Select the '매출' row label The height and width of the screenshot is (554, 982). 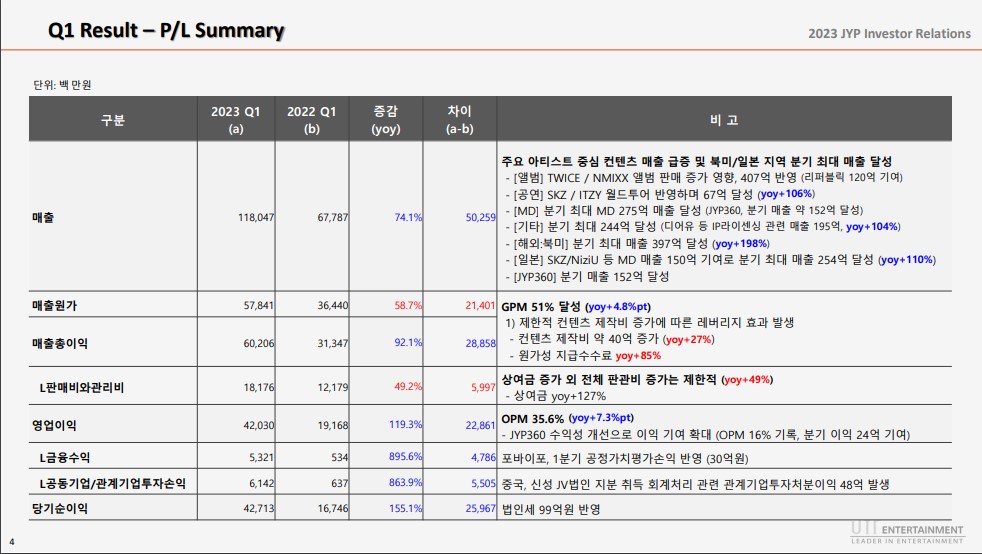pyautogui.click(x=43, y=217)
